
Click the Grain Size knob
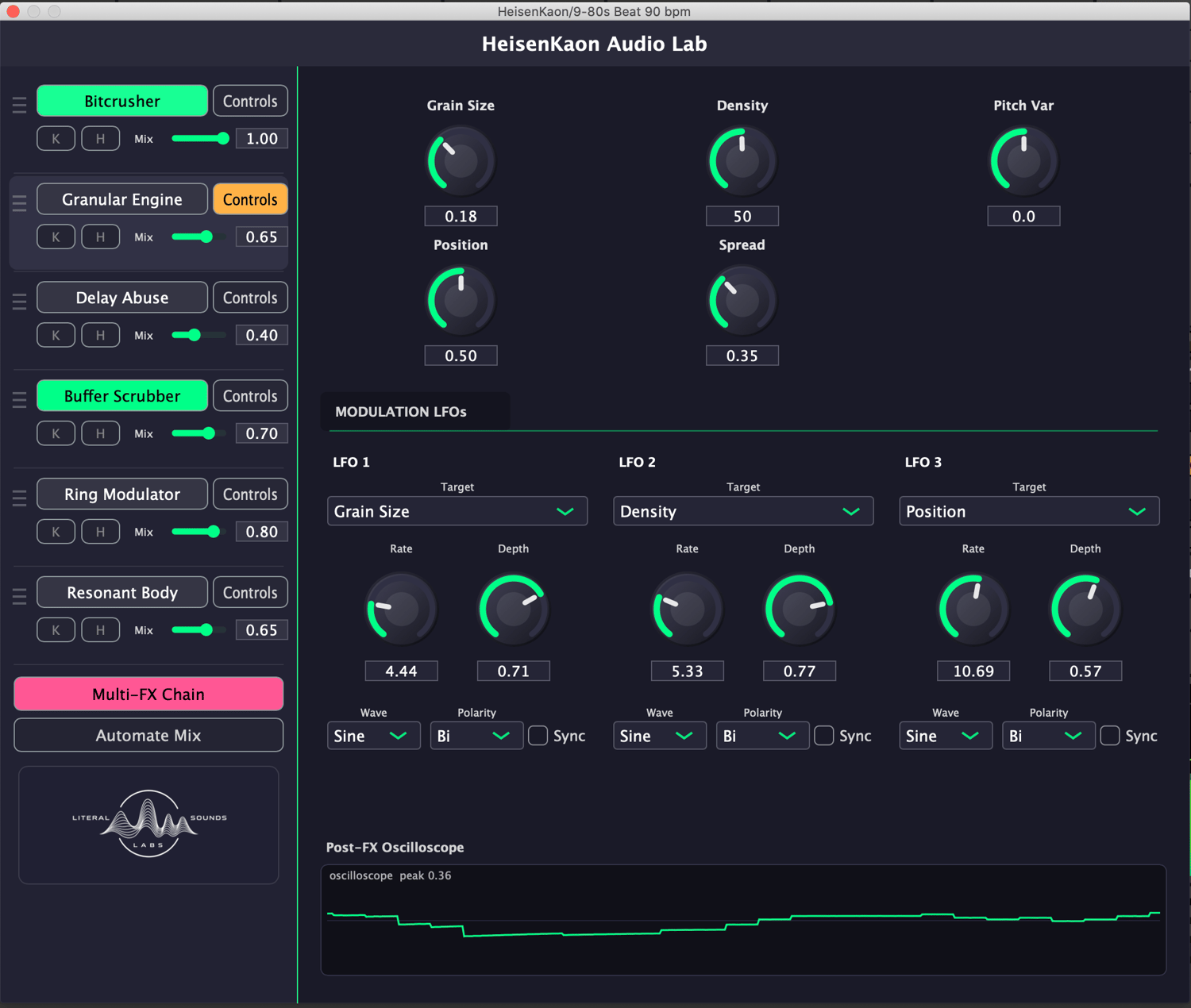(461, 162)
